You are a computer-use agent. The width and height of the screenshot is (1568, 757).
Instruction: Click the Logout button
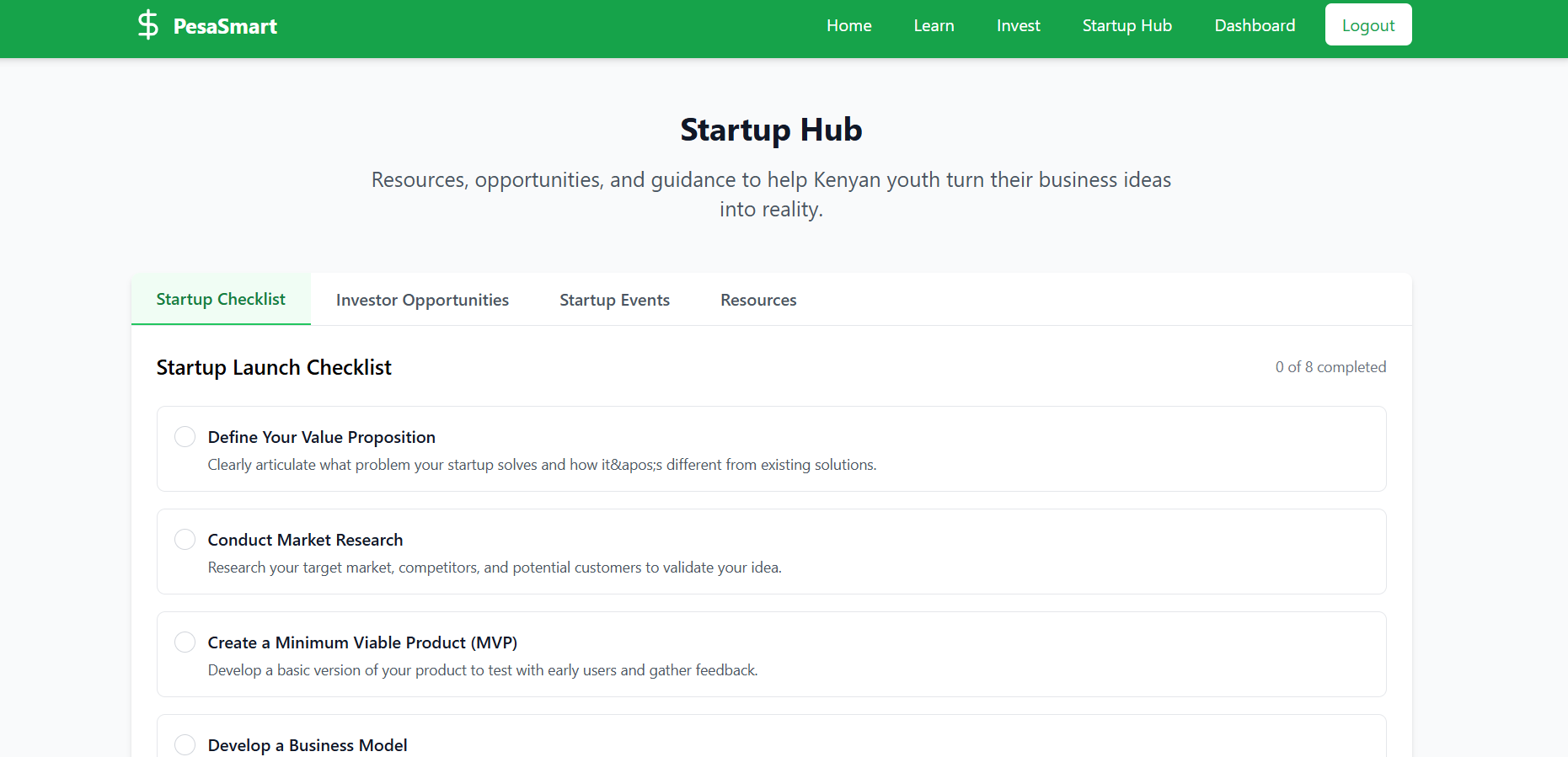pos(1368,25)
